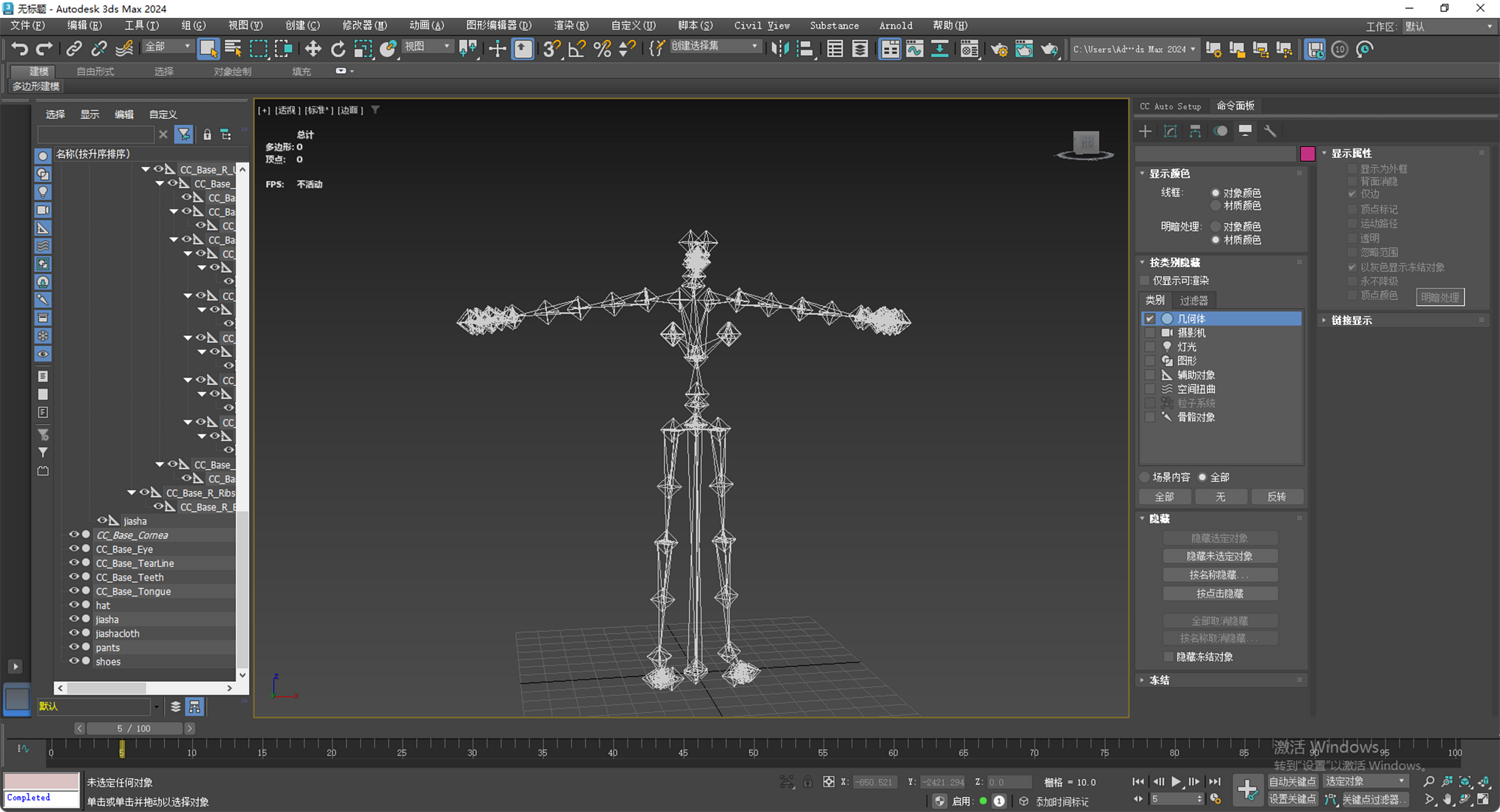Click the magenta object color swatch
The height and width of the screenshot is (812, 1500).
coord(1307,154)
